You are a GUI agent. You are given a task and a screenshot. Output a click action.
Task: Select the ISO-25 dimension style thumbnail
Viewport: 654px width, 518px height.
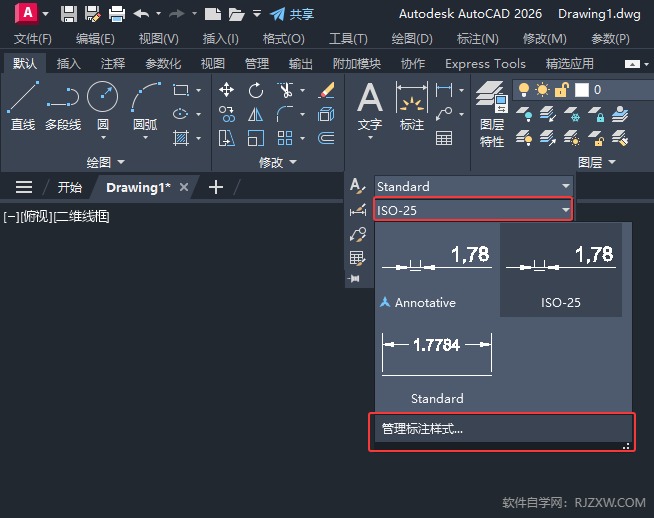pos(561,270)
